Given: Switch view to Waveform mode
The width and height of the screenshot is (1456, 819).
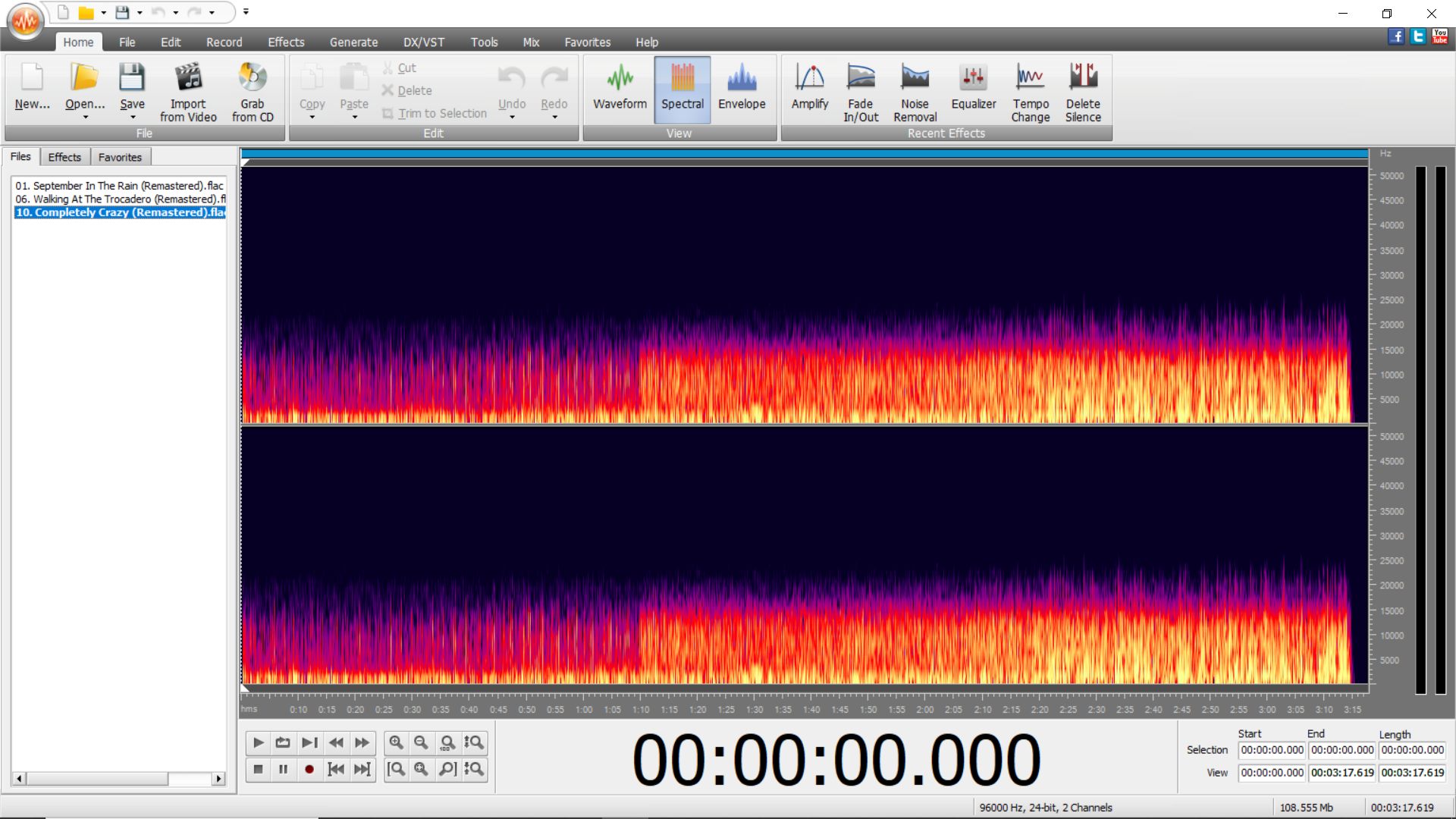Looking at the screenshot, I should tap(619, 89).
